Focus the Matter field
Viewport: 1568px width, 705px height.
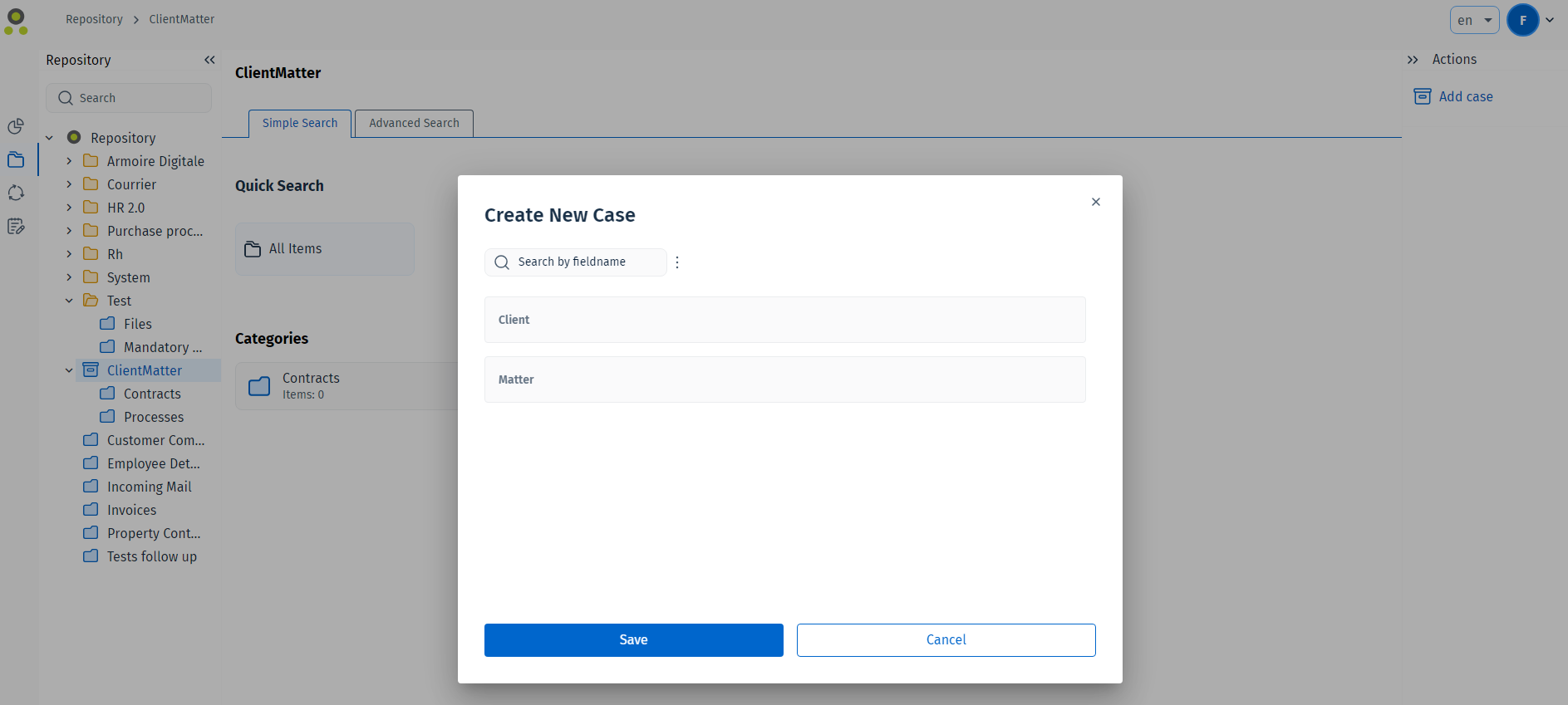(x=785, y=379)
